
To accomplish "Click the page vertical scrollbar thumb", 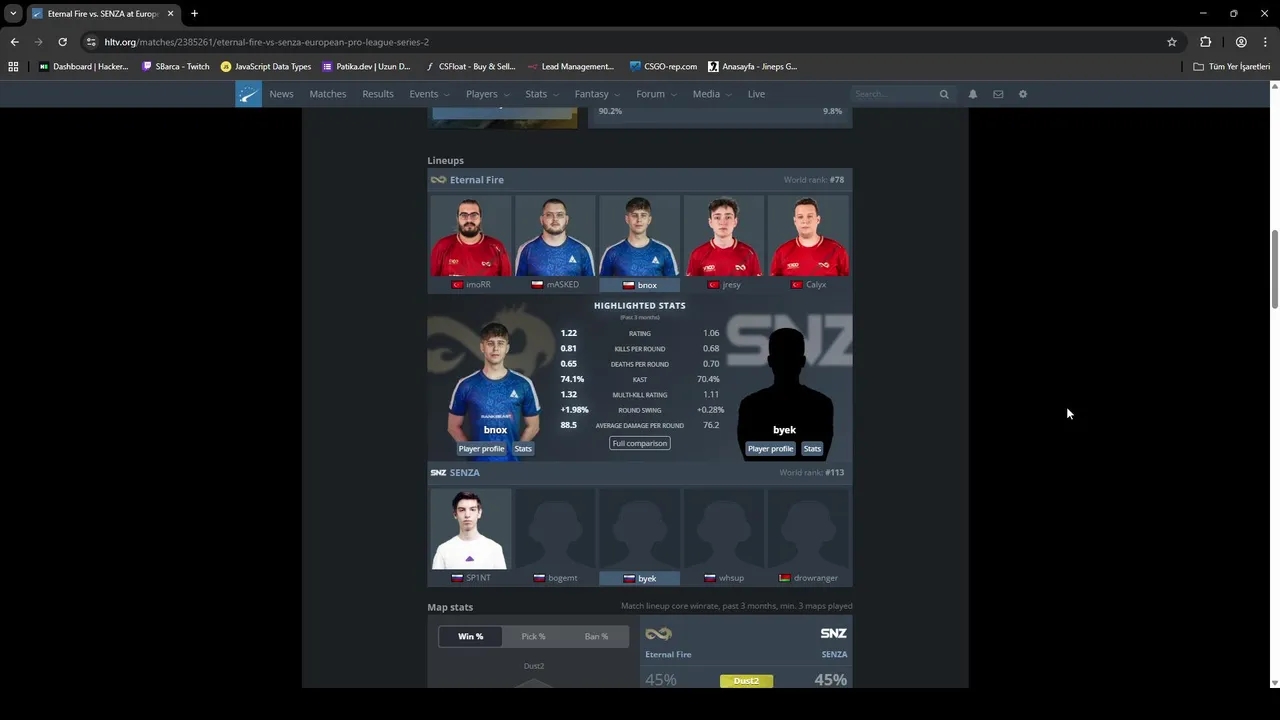I will (1273, 270).
